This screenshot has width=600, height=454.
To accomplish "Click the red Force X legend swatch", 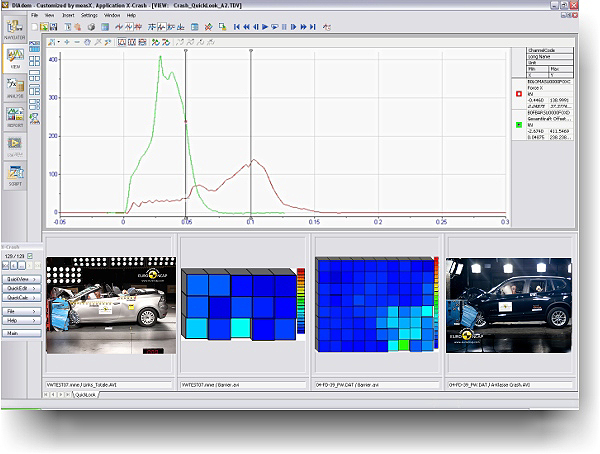I will tap(519, 94).
